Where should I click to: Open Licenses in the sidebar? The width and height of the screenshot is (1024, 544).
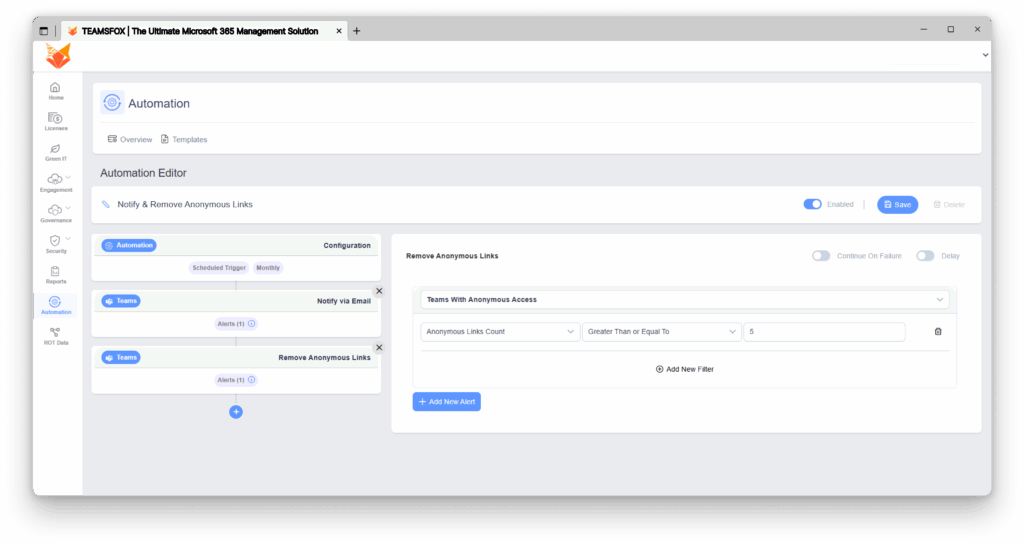pos(56,121)
